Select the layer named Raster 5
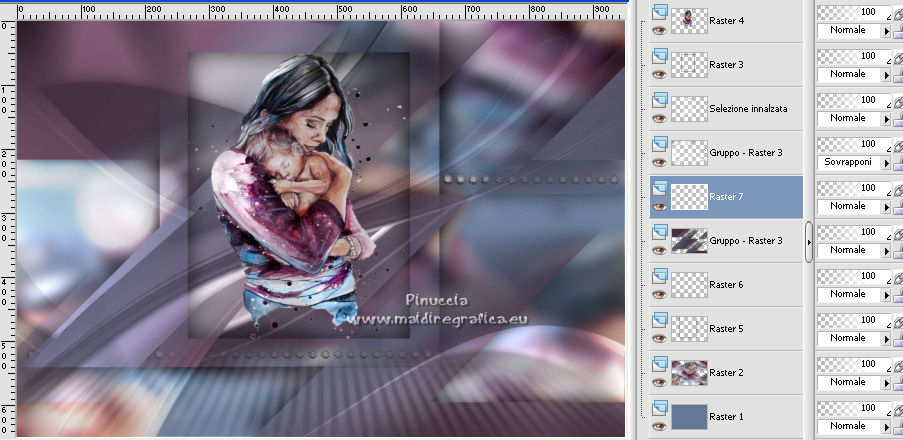This screenshot has width=903, height=440. pyautogui.click(x=726, y=328)
